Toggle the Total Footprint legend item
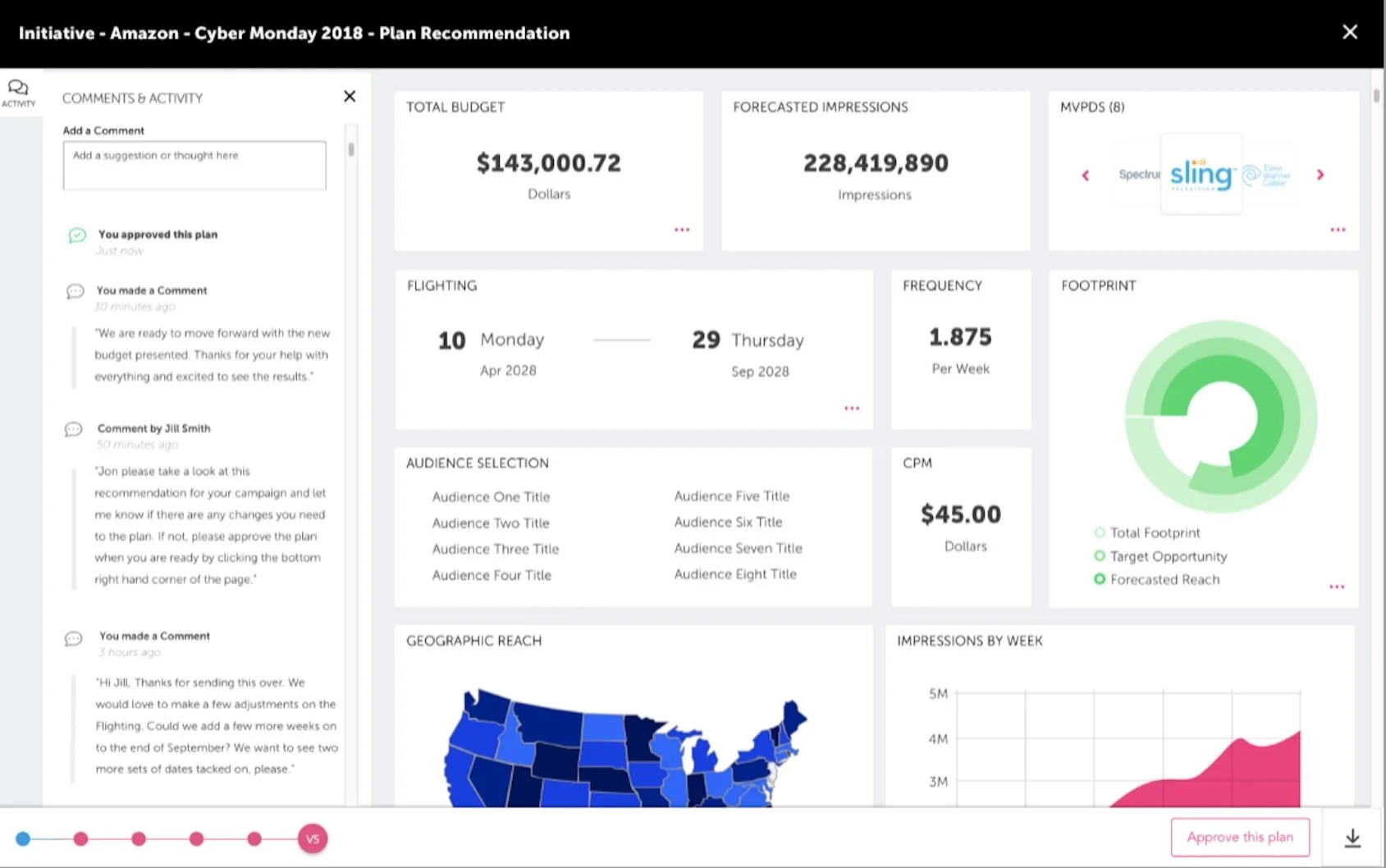 [1147, 532]
